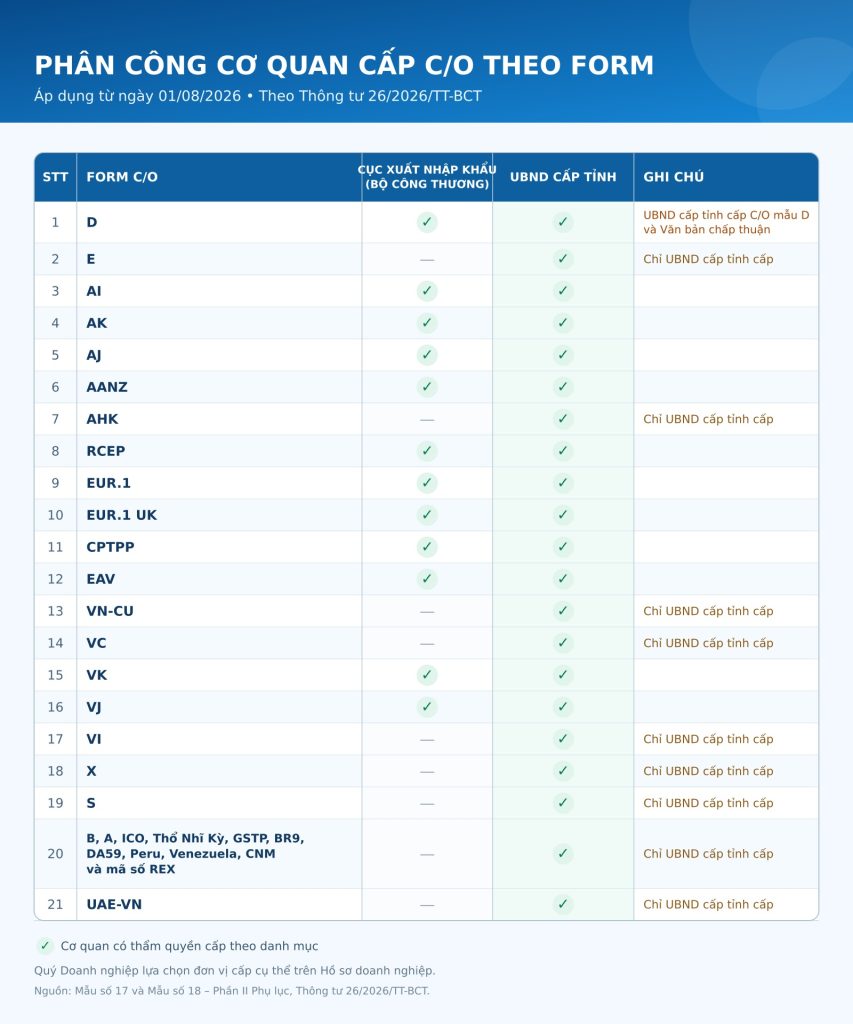This screenshot has width=853, height=1024.
Task: Click the Cục XNK checkmark for form AJ
Action: coord(426,355)
